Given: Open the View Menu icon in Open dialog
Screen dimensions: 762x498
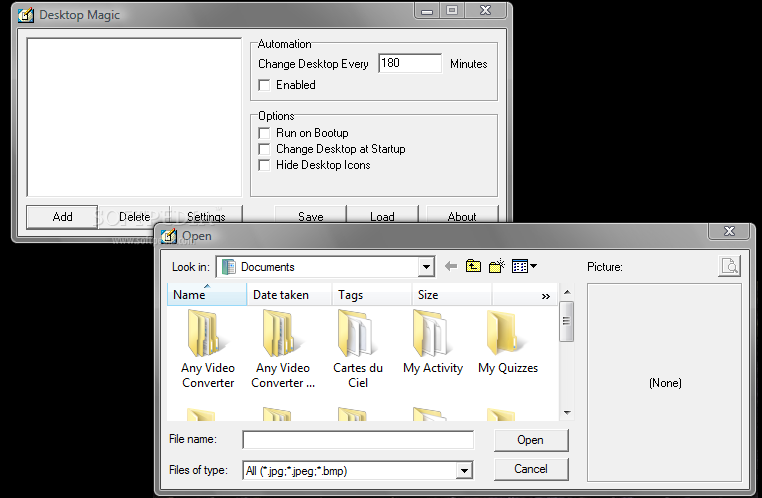Looking at the screenshot, I should tap(524, 266).
